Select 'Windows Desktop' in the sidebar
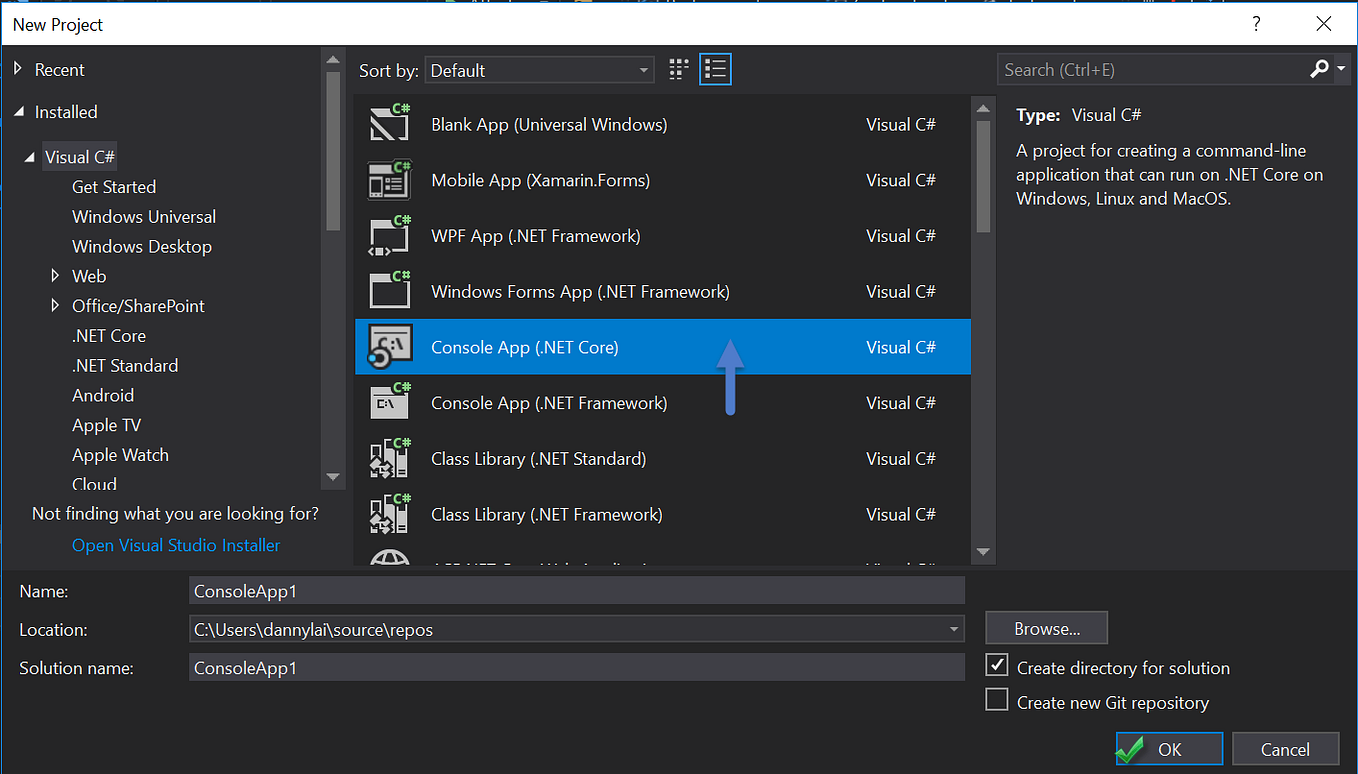Image resolution: width=1358 pixels, height=774 pixels. click(x=141, y=246)
